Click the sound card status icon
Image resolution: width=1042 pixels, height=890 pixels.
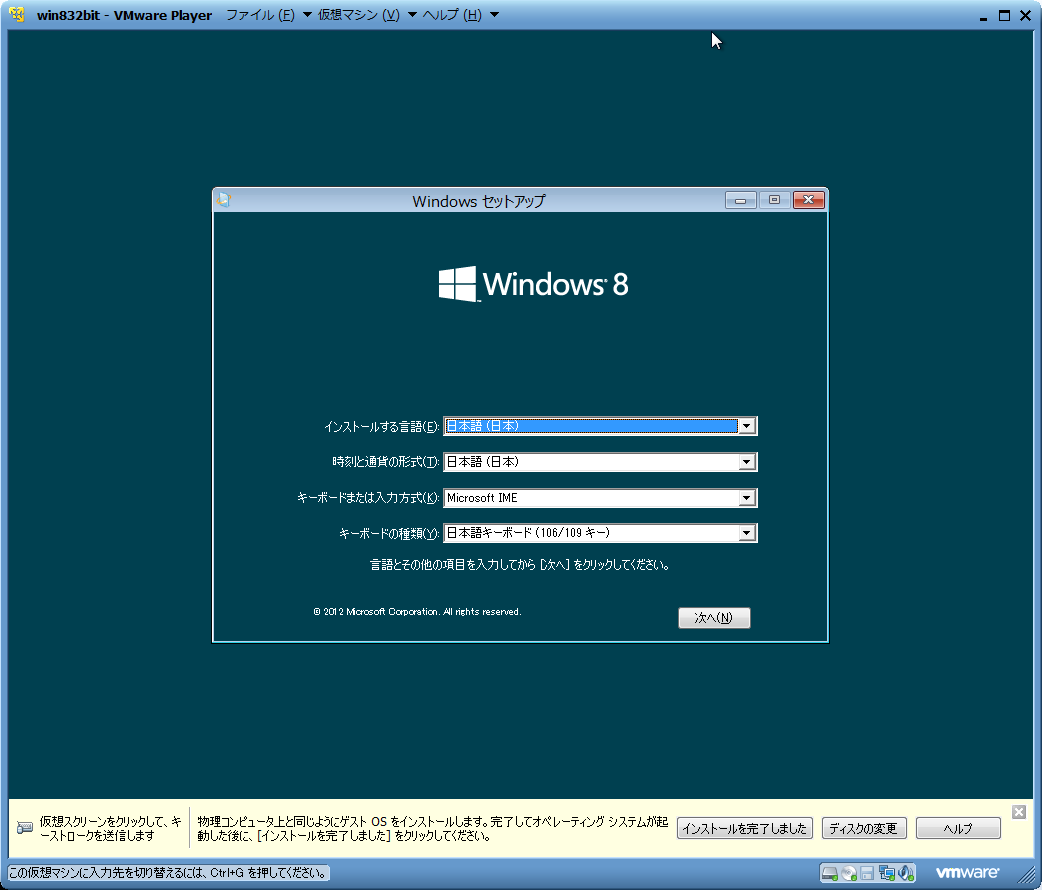point(906,873)
